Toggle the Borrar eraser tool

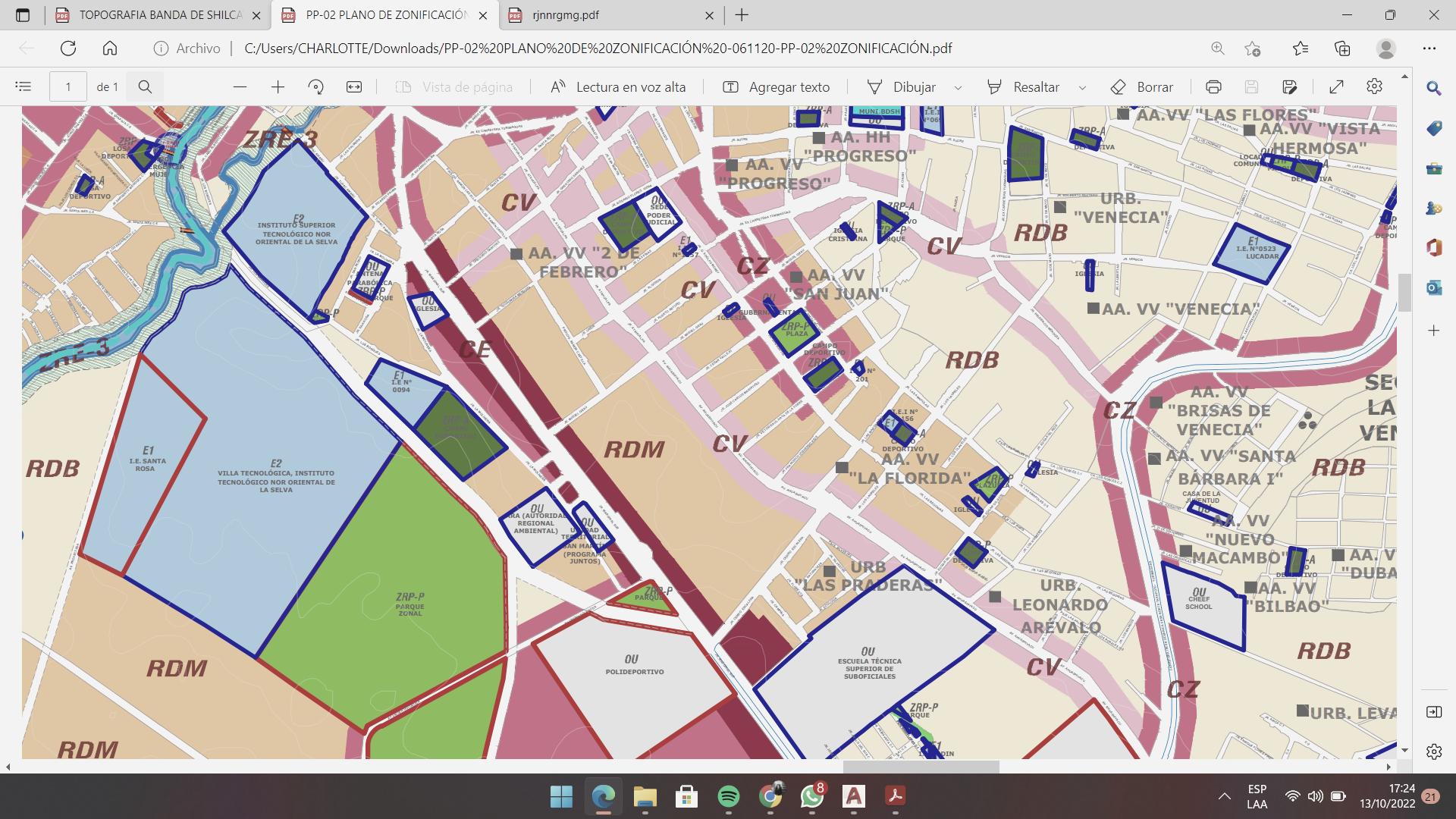point(1141,87)
